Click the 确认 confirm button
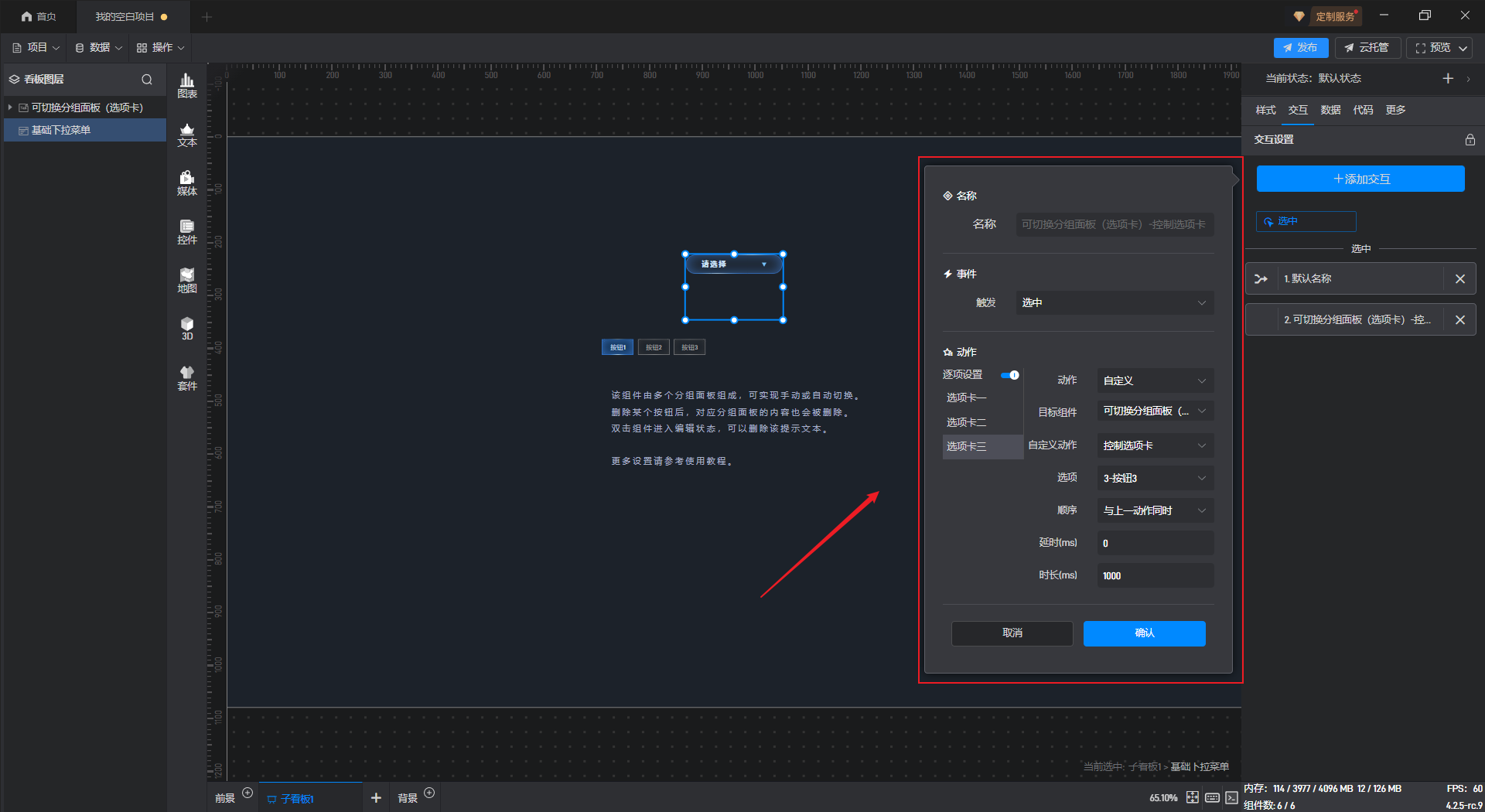 click(x=1144, y=633)
